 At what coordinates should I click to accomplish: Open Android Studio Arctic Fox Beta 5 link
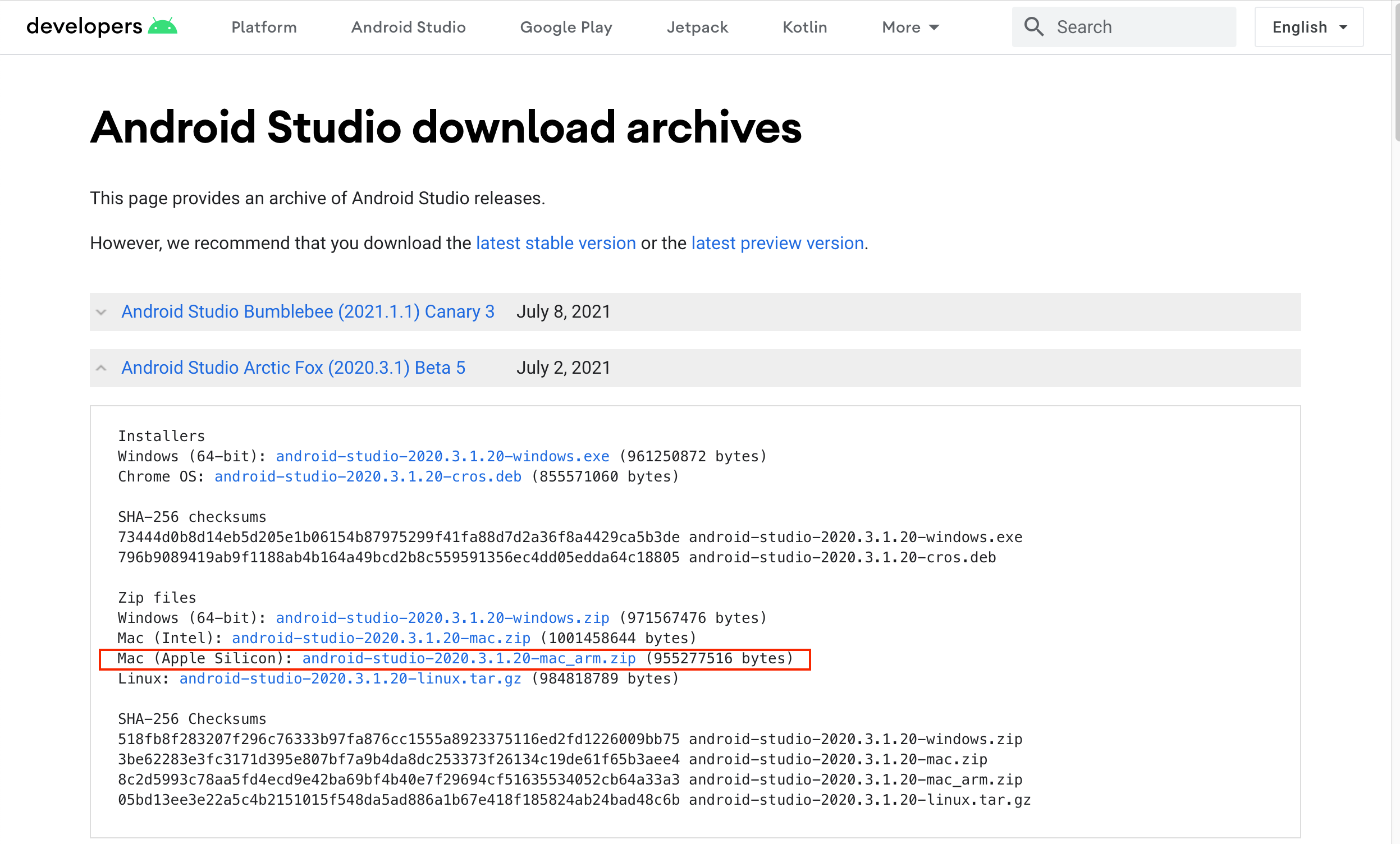(x=293, y=368)
